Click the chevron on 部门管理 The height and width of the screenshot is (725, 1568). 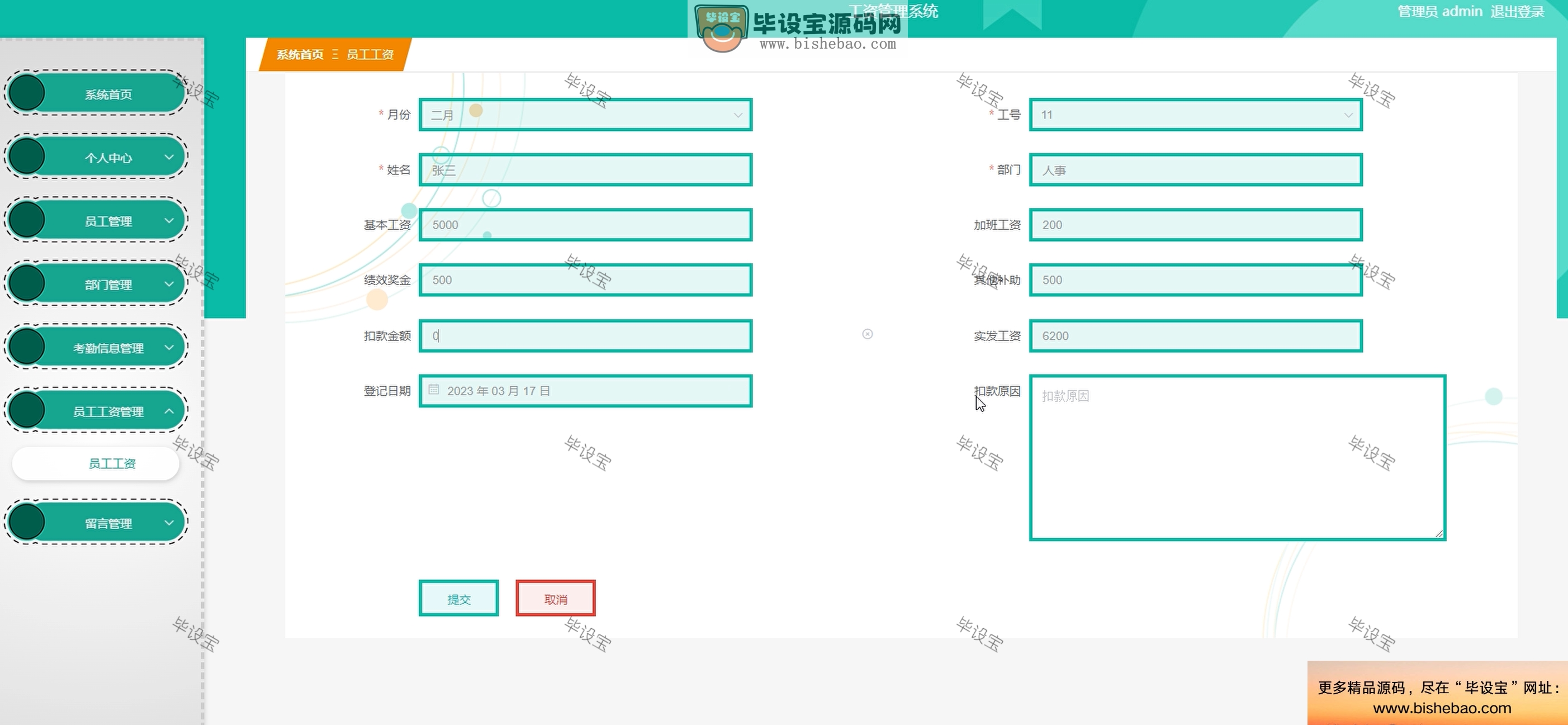pyautogui.click(x=169, y=283)
